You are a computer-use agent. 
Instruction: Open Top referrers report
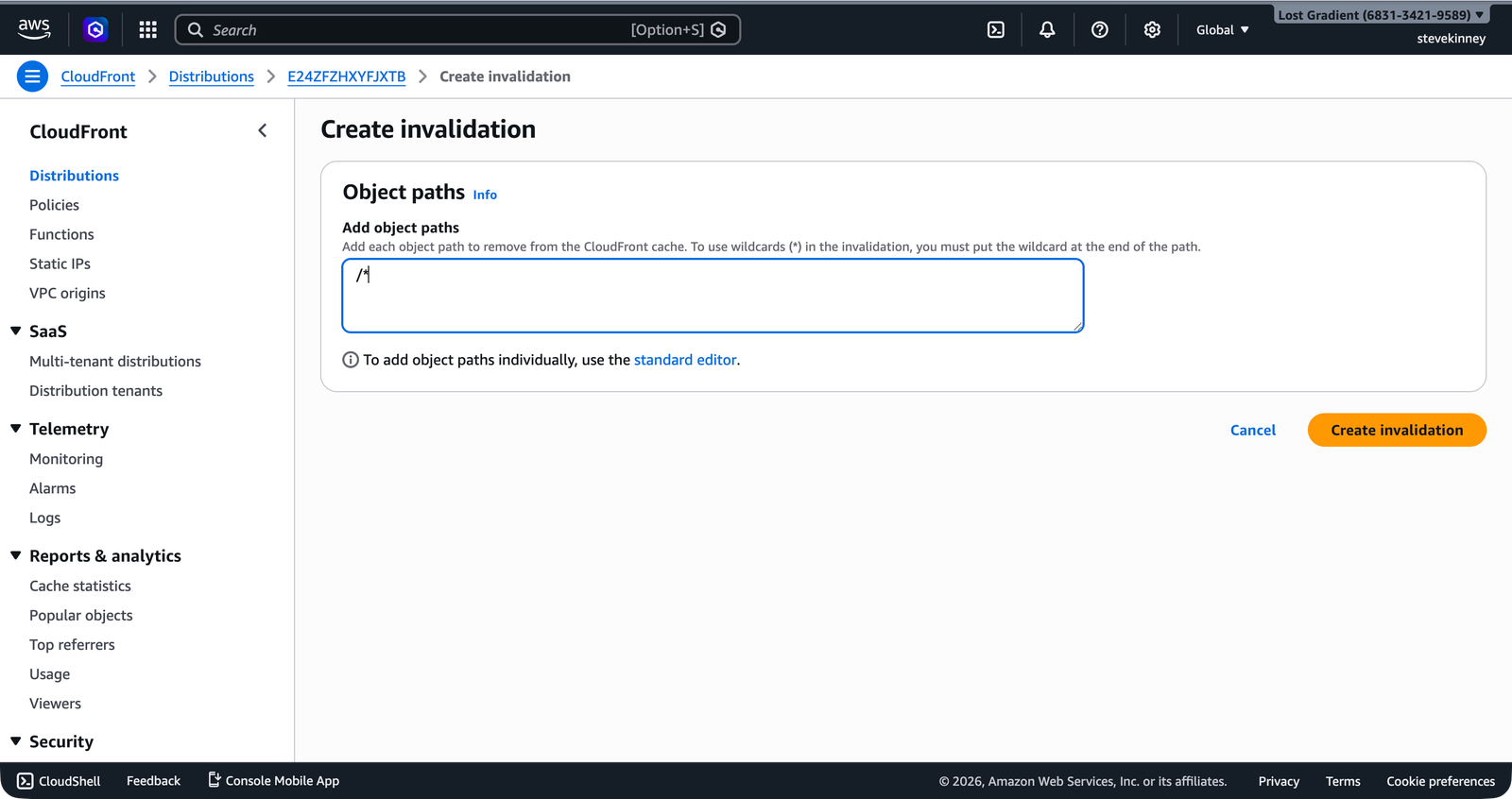pos(72,644)
